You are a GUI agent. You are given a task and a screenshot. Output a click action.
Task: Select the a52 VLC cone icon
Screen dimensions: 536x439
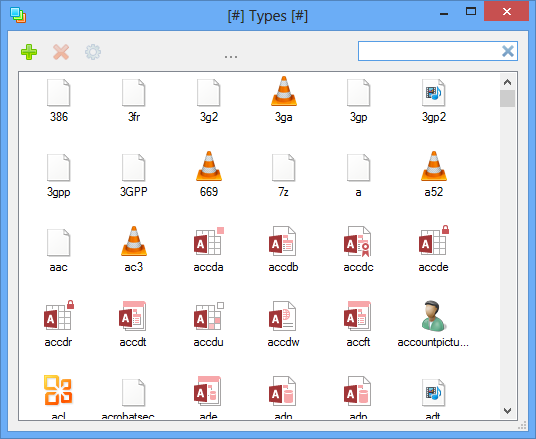coord(434,166)
